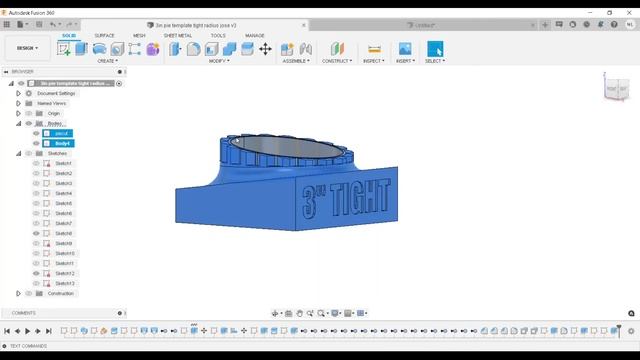The width and height of the screenshot is (640, 360).
Task: Open the notifications bell icon
Action: point(600,24)
